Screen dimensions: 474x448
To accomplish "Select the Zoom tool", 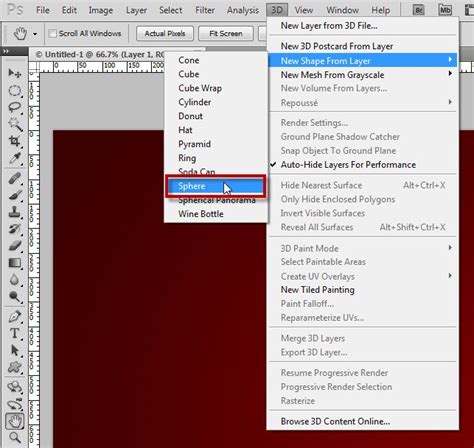I will point(15,437).
